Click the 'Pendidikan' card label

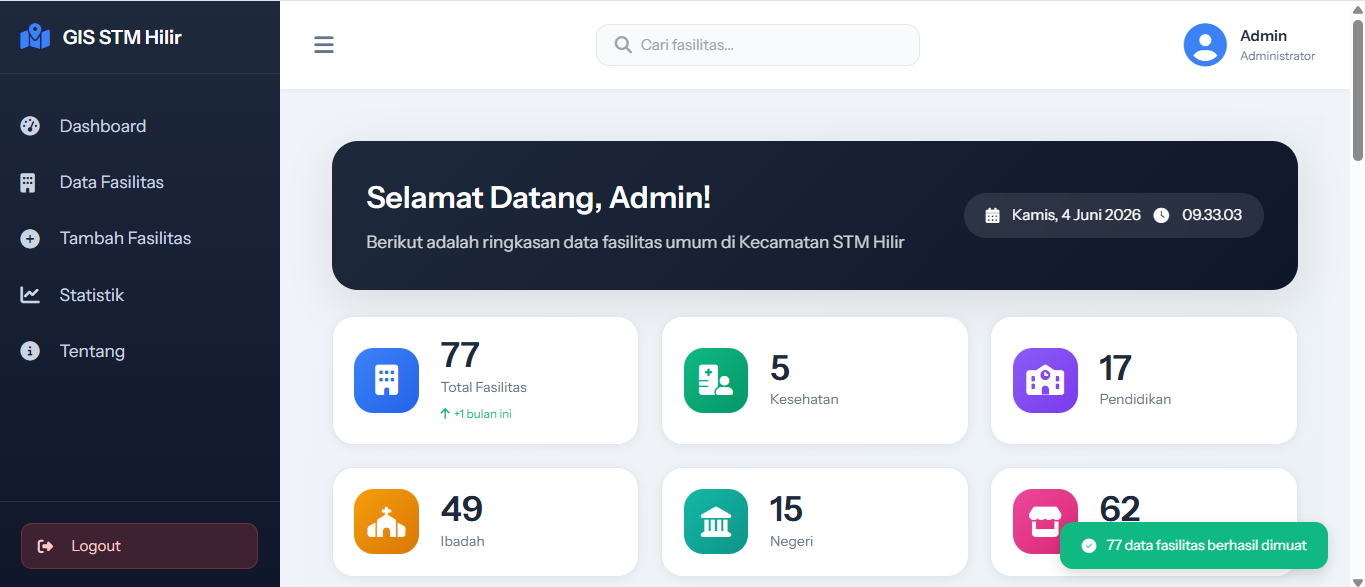pos(1135,399)
